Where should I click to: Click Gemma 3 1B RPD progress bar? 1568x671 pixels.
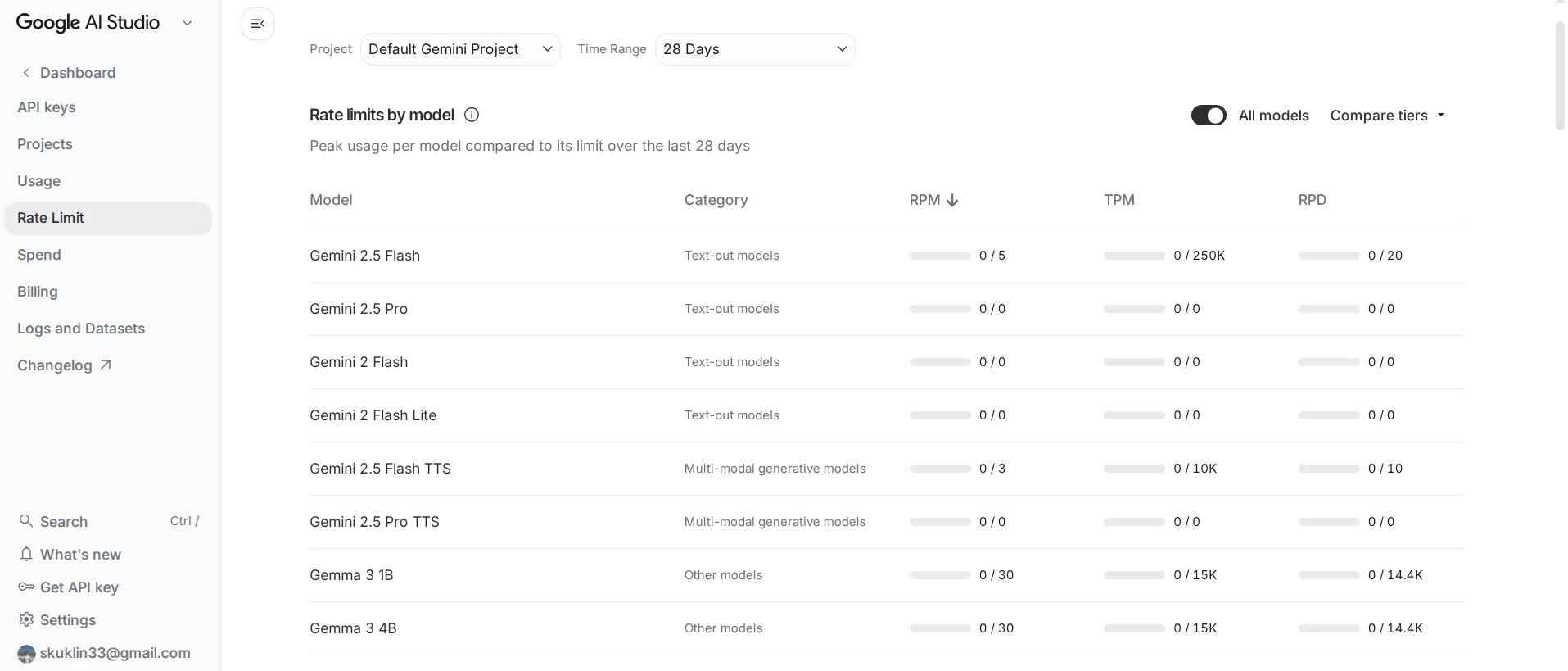point(1329,575)
